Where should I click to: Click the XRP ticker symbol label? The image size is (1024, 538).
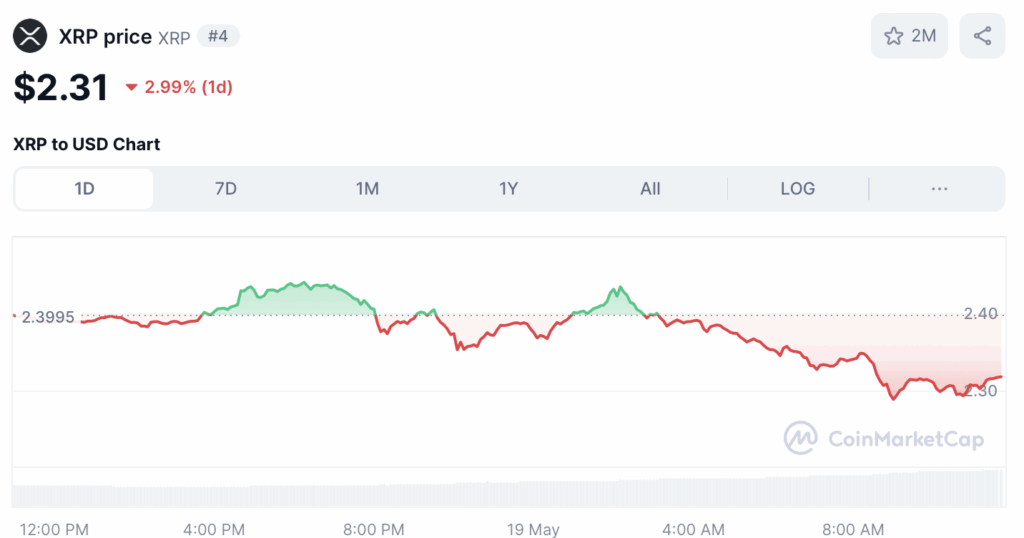point(174,38)
